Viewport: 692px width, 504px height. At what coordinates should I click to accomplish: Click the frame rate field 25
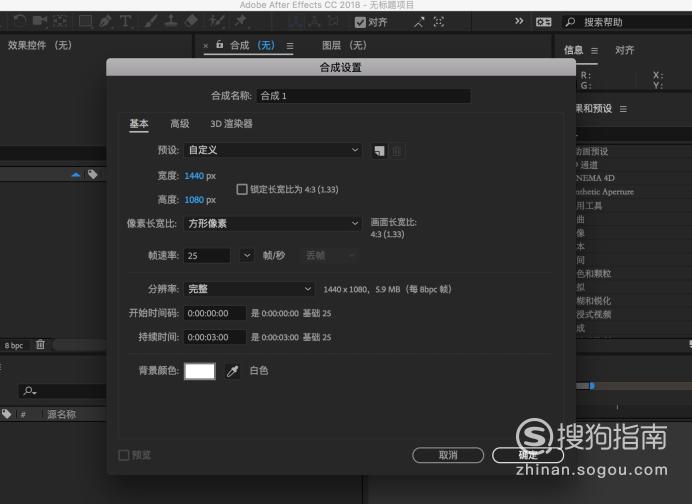pos(207,256)
